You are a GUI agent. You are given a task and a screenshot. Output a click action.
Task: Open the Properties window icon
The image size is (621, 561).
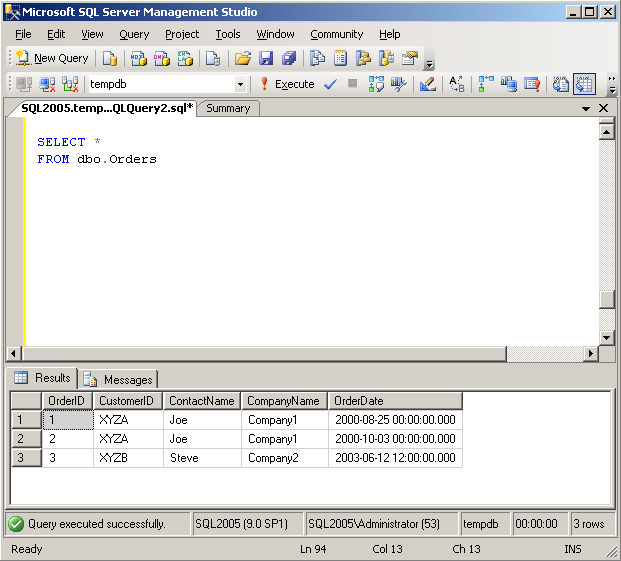coord(410,58)
